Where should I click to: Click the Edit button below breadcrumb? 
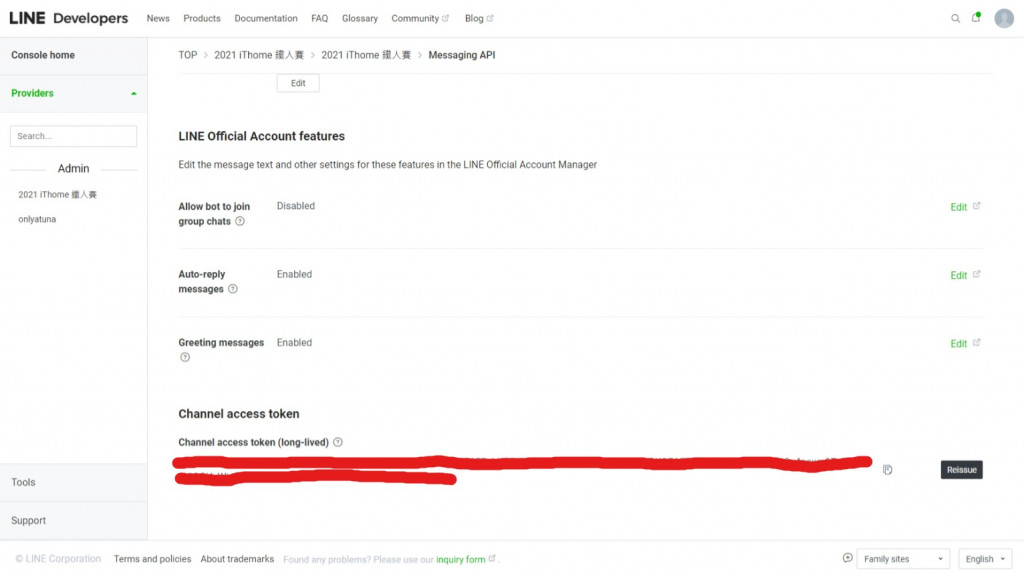298,83
